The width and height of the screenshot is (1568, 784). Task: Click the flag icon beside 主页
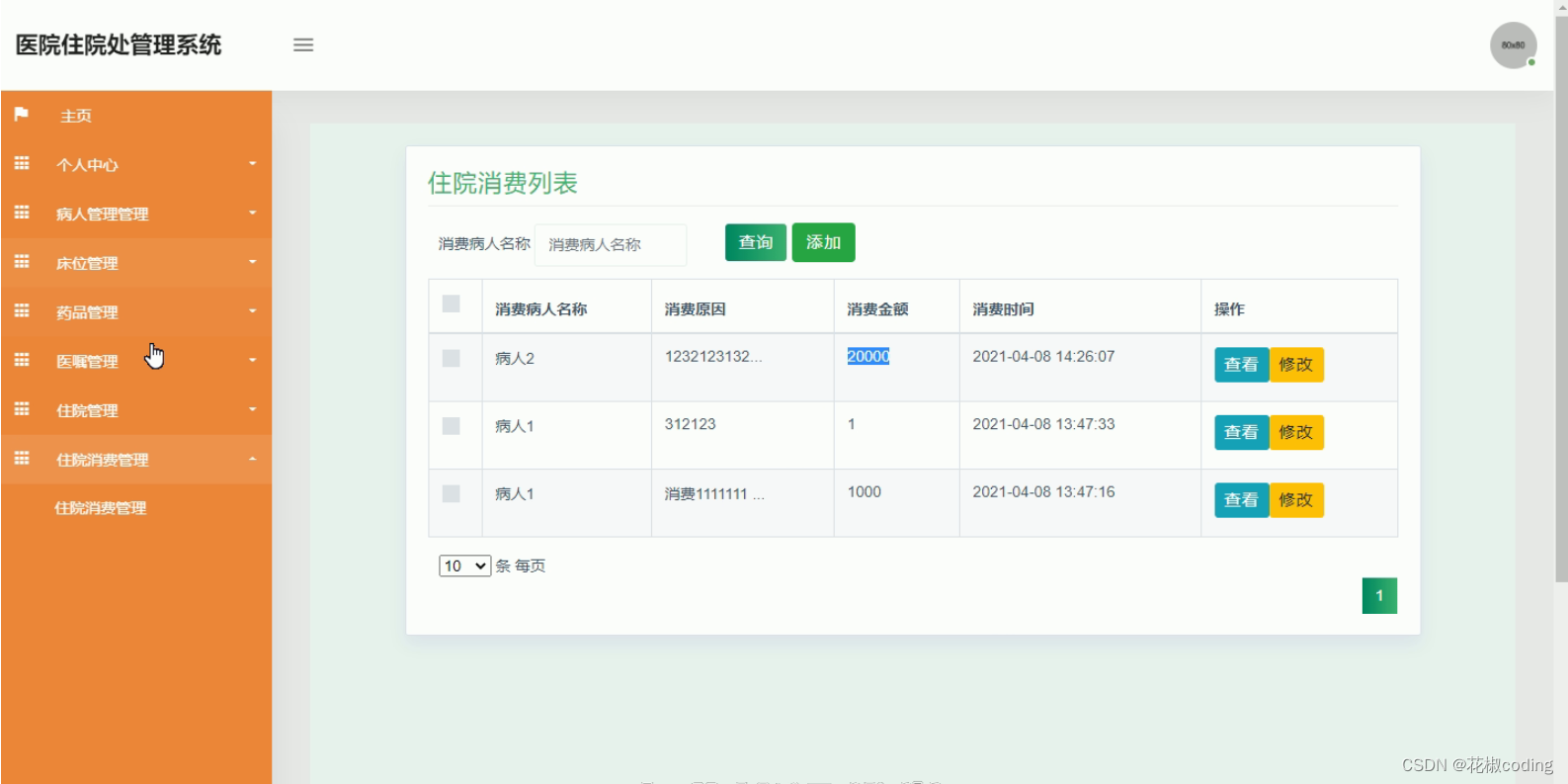[22, 114]
